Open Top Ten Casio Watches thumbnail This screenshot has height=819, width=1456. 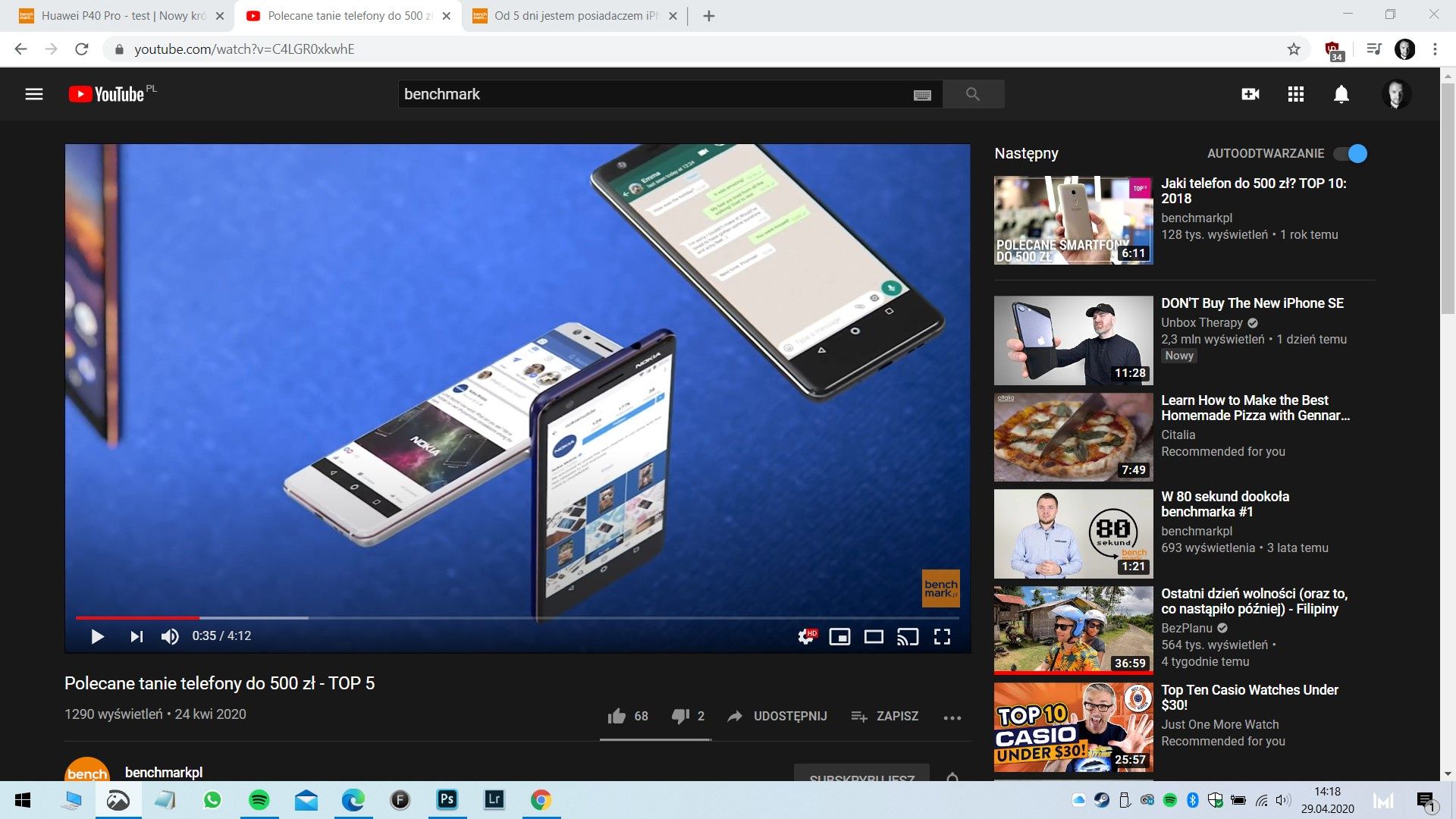1073,727
